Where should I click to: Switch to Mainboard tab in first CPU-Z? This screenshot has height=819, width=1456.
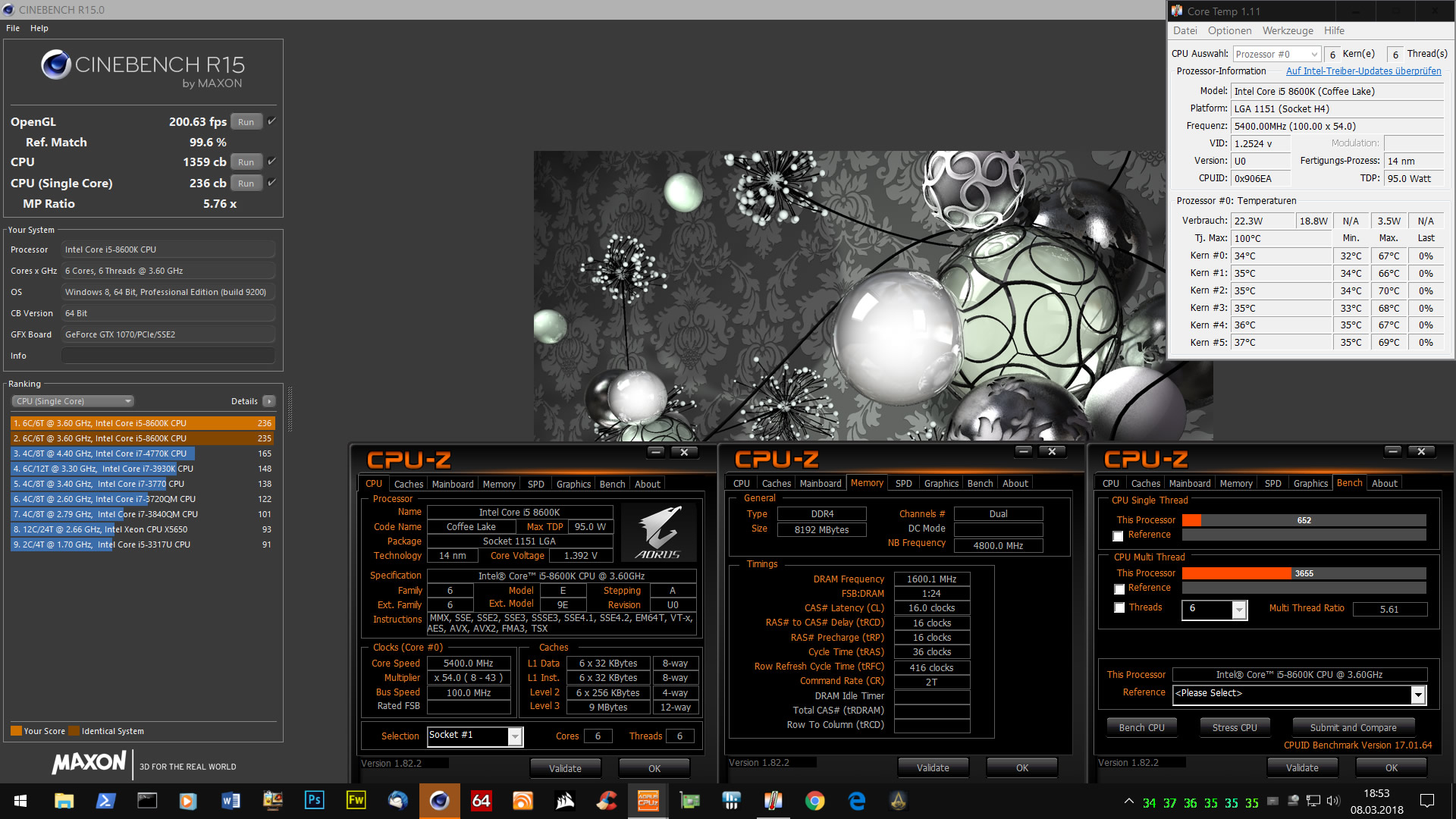[x=453, y=484]
